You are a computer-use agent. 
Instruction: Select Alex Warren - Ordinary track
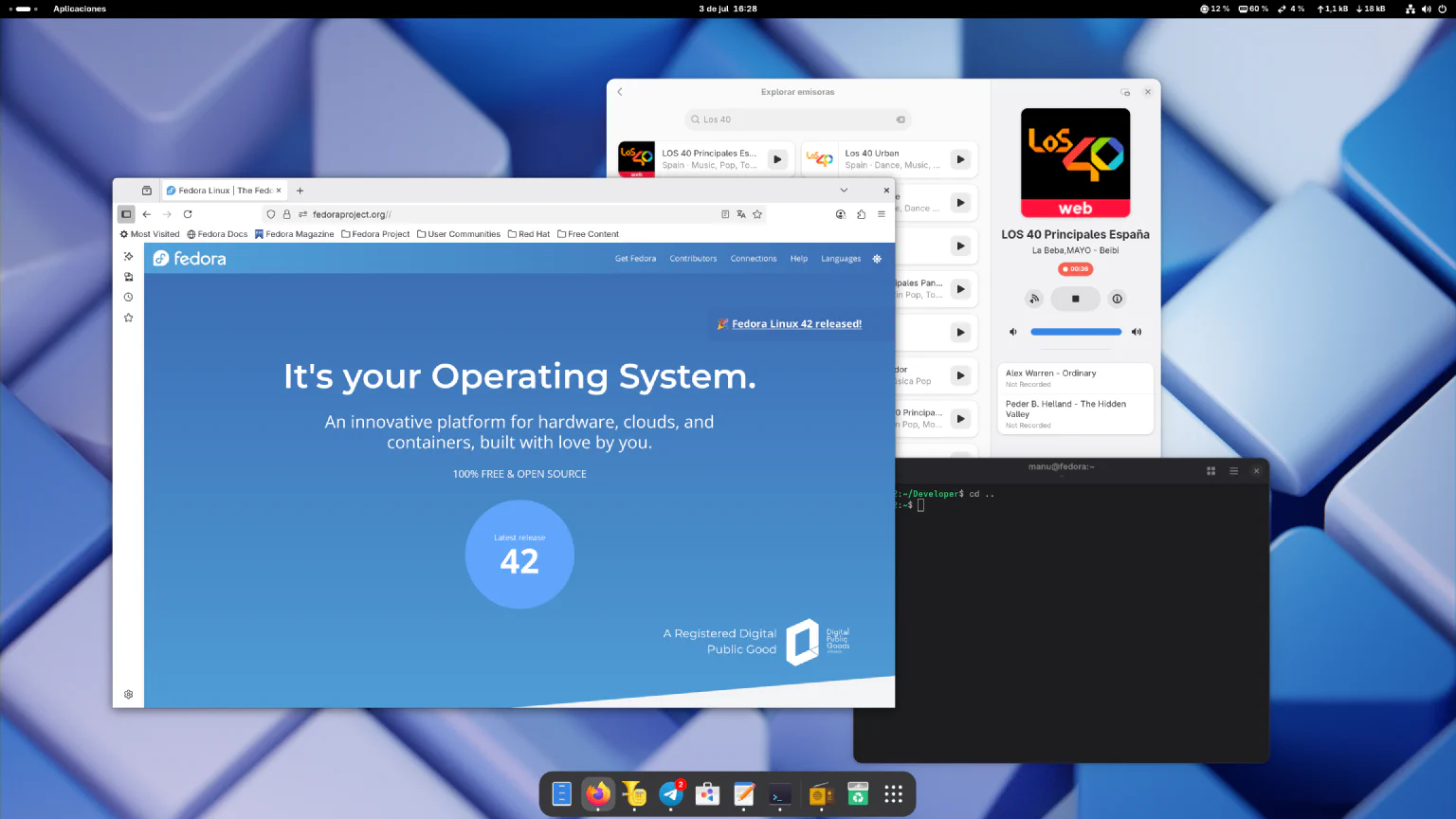[1075, 378]
